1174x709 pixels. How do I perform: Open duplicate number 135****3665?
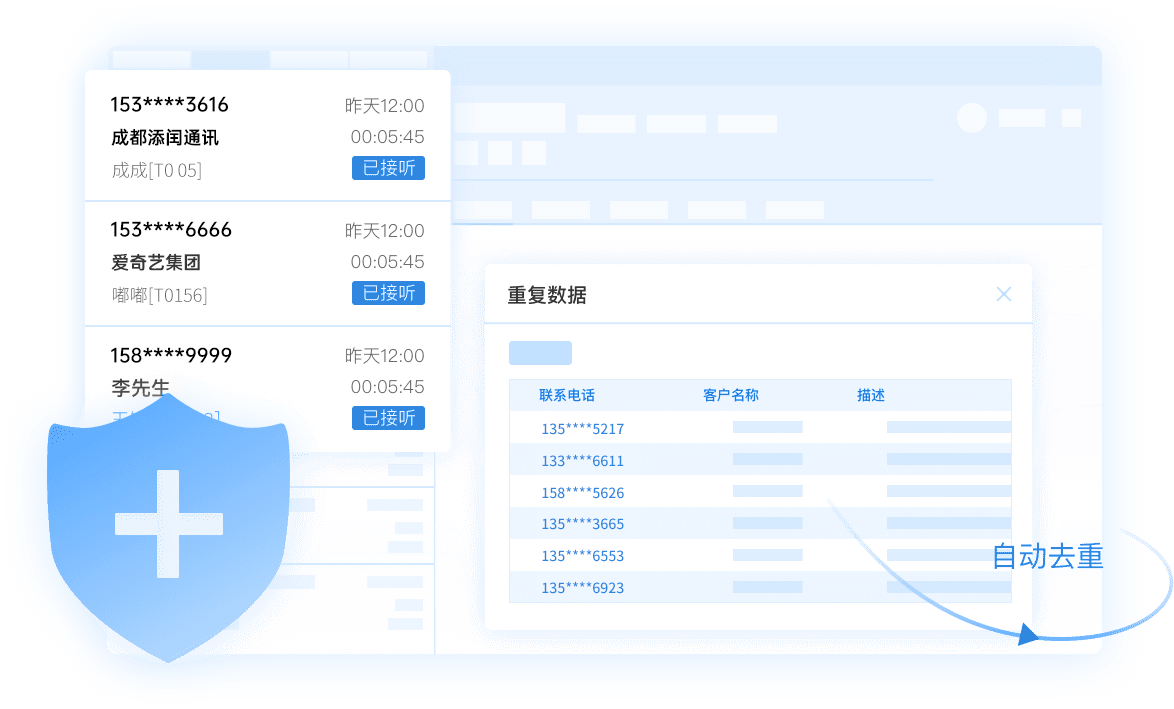click(x=583, y=524)
